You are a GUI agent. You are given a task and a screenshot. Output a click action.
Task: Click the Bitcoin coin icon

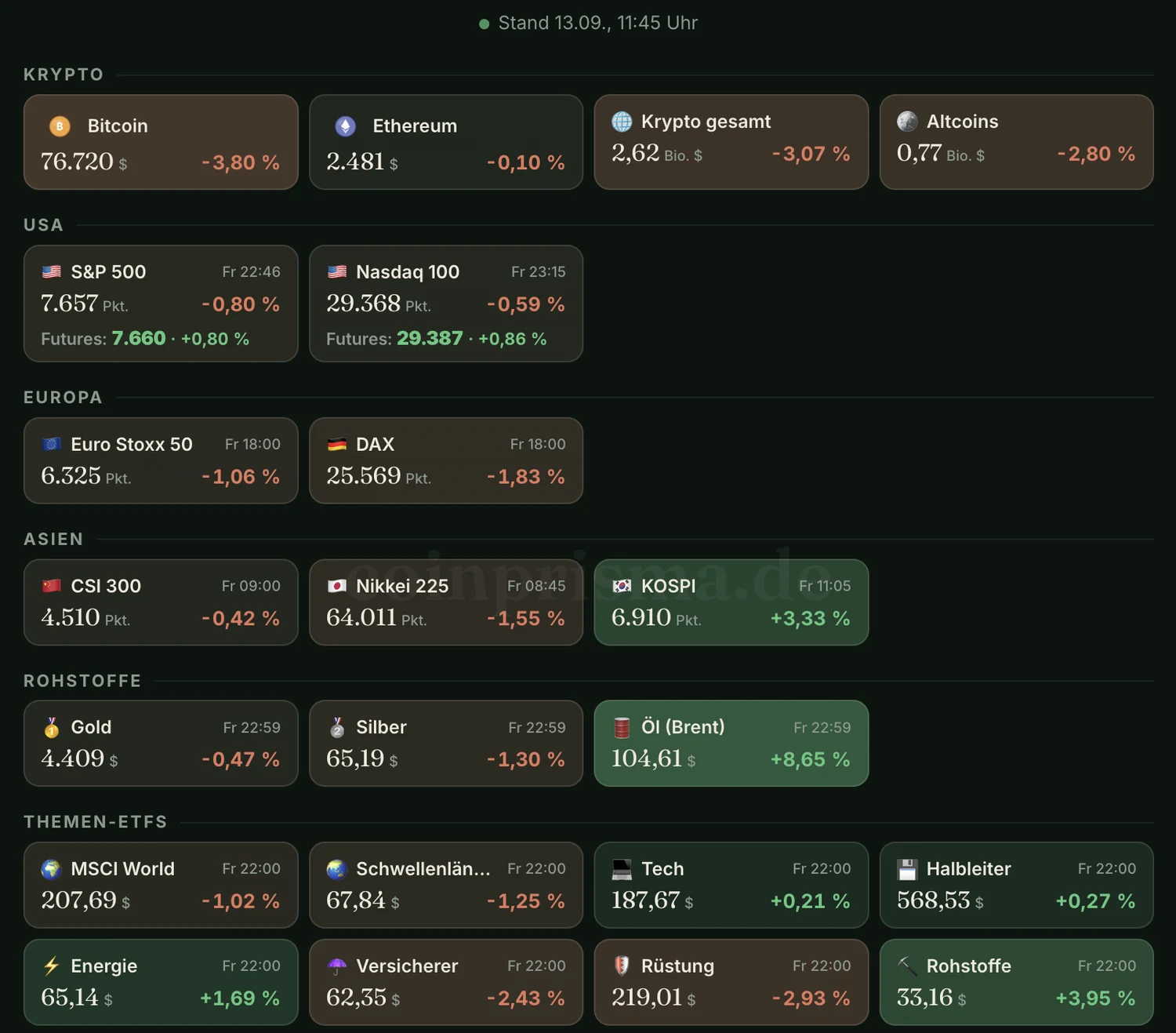coord(60,125)
